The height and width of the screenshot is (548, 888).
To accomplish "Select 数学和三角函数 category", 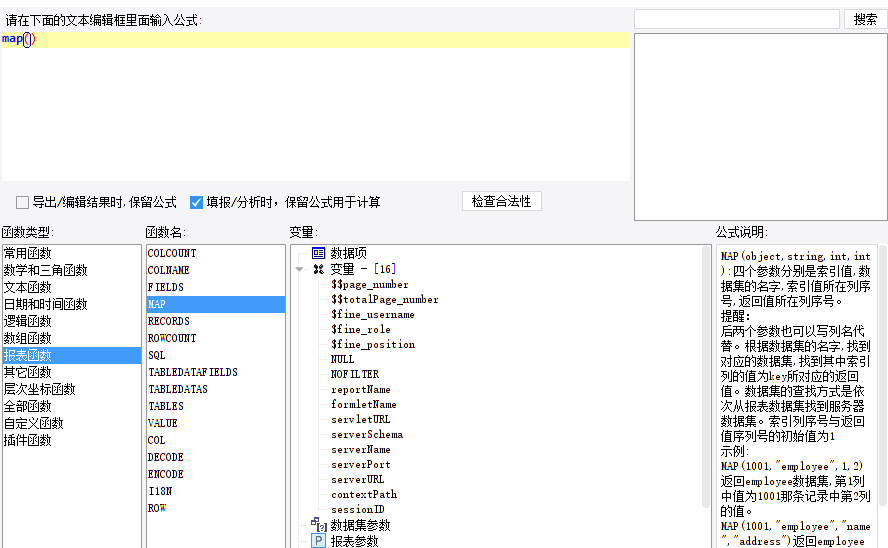I will point(71,270).
